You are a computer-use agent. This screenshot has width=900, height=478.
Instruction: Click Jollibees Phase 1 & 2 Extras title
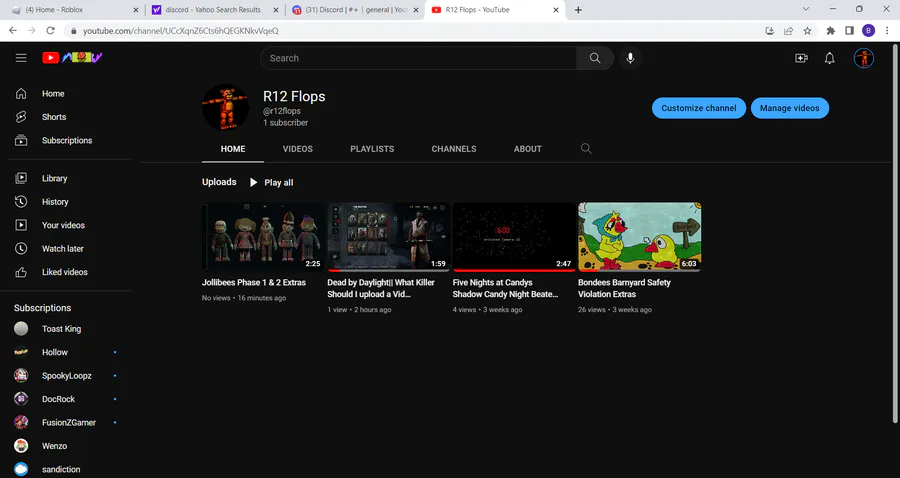point(254,282)
